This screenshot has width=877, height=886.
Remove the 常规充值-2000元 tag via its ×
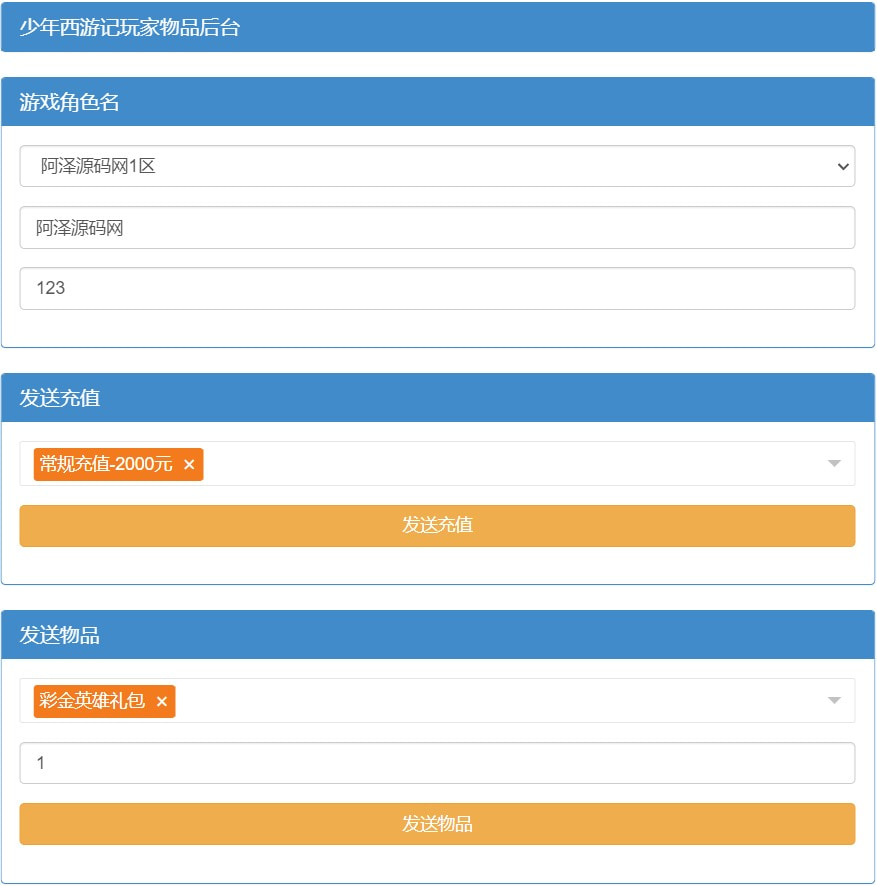pos(189,465)
